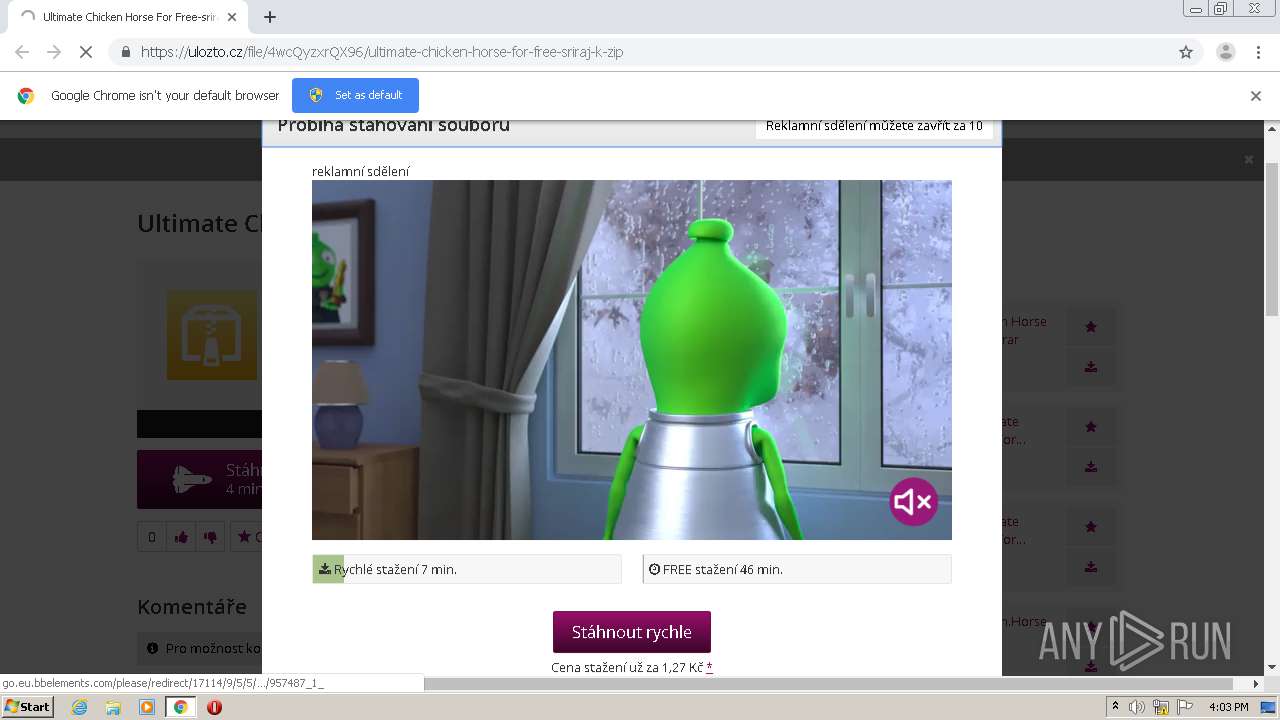Viewport: 1280px width, 720px height.
Task: Download the third related file
Action: click(1091, 567)
